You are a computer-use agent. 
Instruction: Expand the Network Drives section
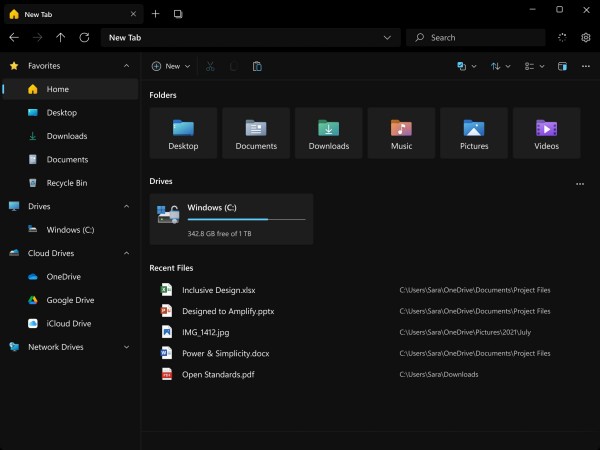(x=126, y=347)
